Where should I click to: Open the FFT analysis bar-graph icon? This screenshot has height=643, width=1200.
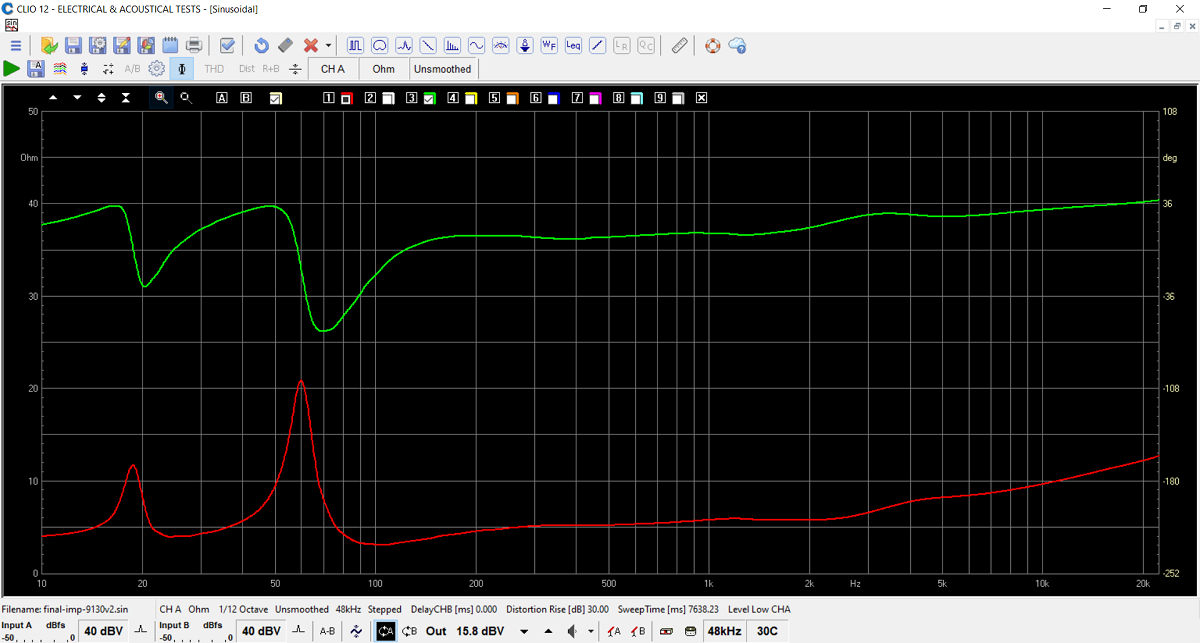pos(452,45)
